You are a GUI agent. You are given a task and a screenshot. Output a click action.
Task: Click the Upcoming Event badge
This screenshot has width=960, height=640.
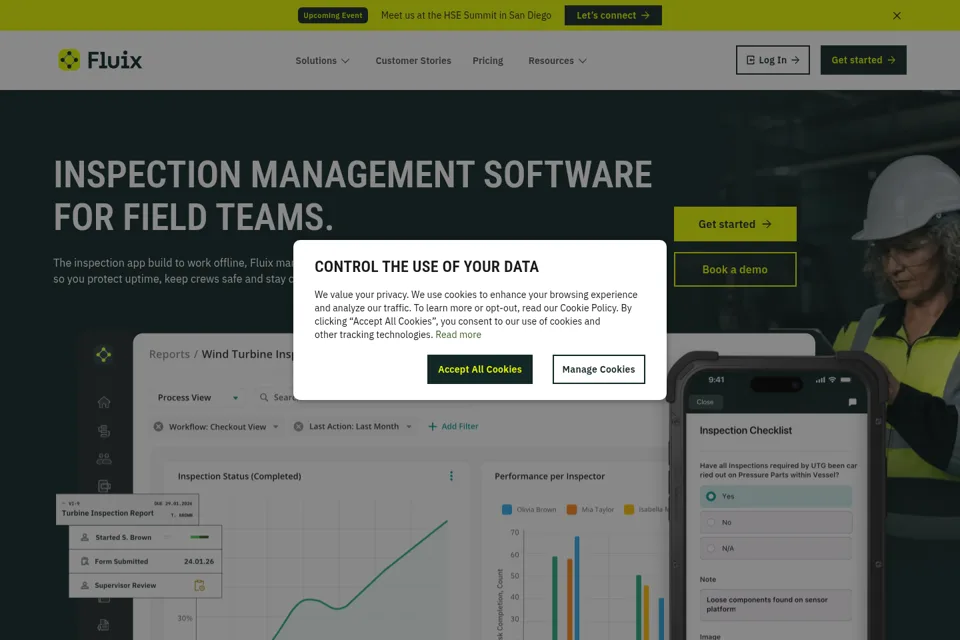click(332, 15)
